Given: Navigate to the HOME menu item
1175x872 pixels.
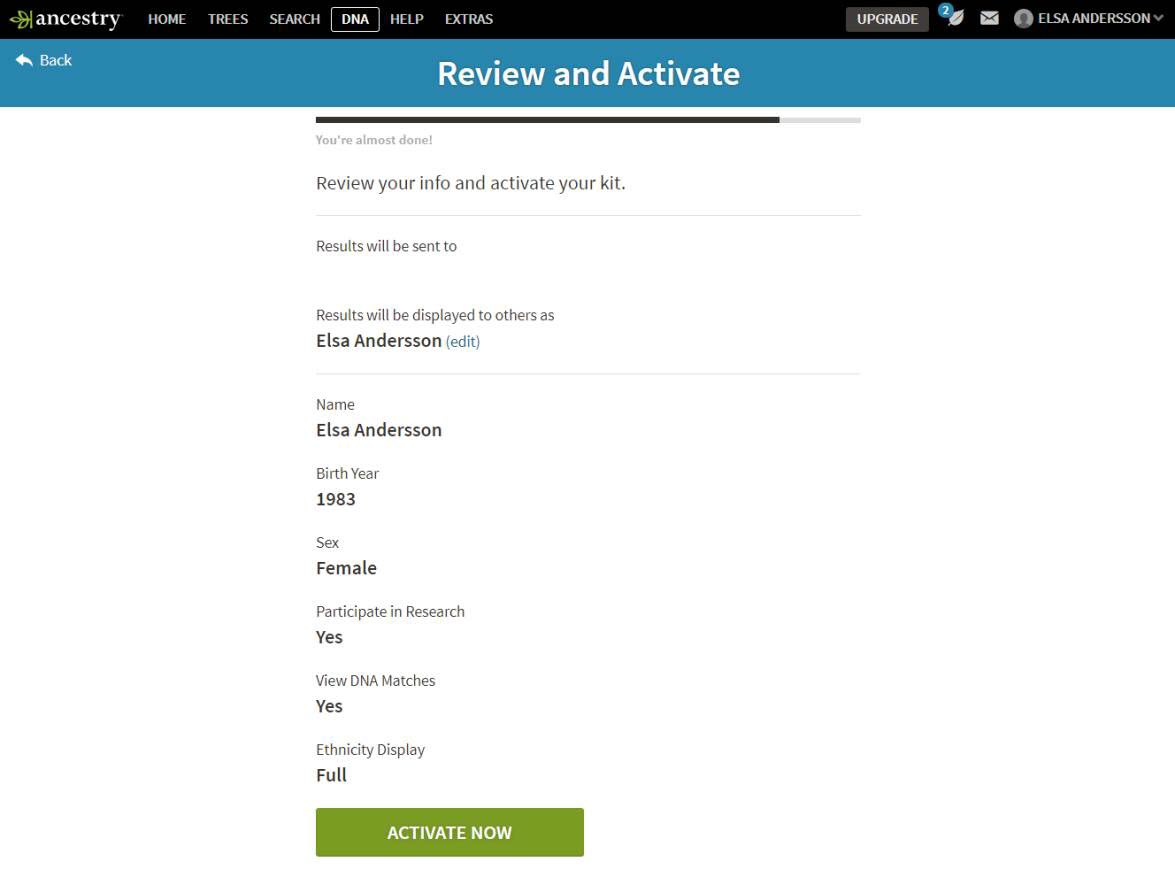Looking at the screenshot, I should [166, 18].
